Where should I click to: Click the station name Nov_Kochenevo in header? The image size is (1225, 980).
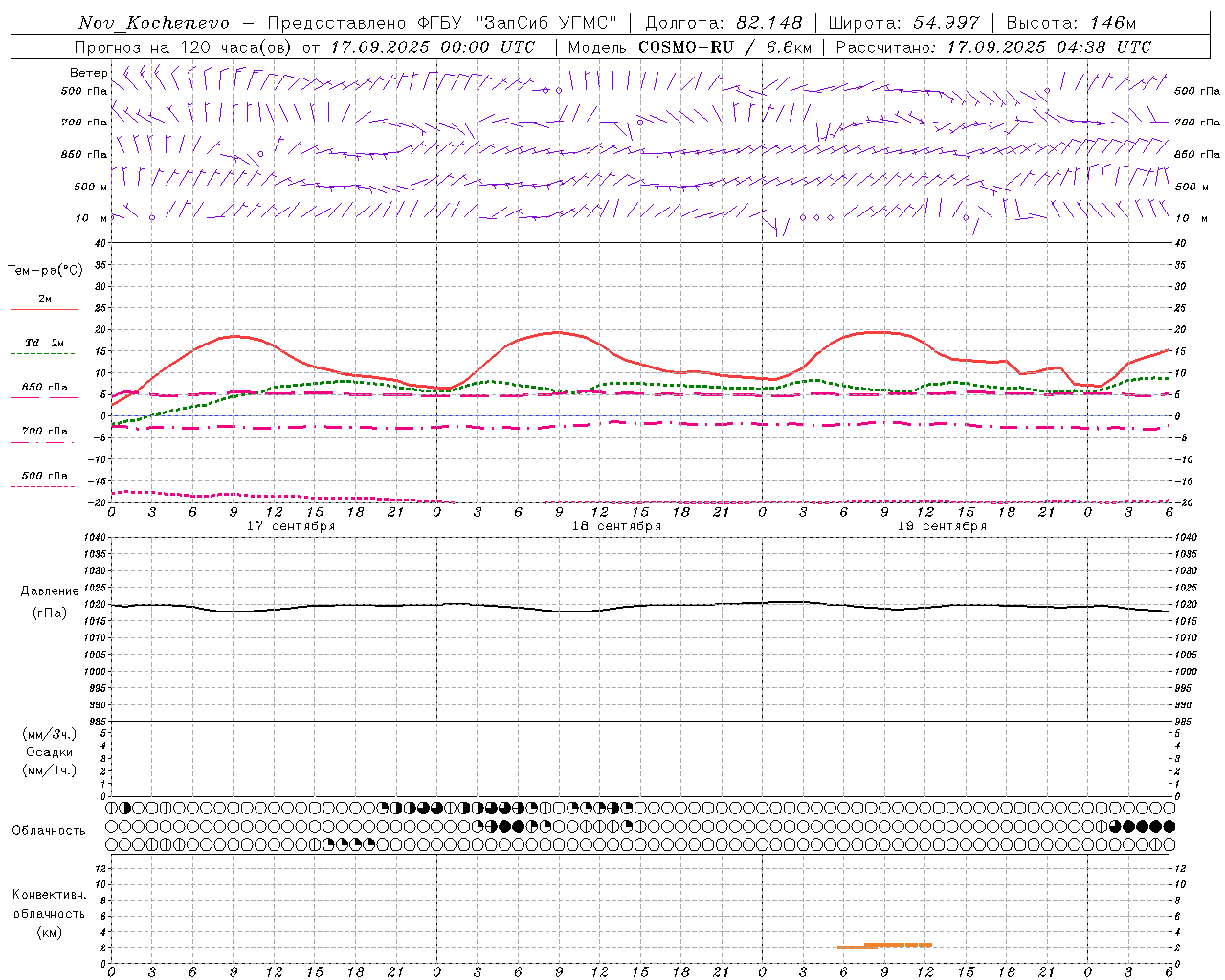click(x=154, y=23)
